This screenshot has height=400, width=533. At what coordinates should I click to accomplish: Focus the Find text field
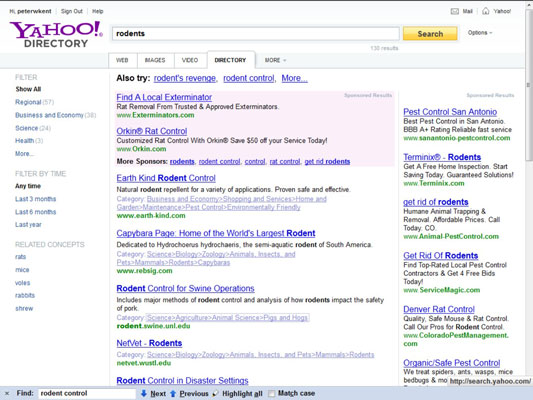pyautogui.click(x=87, y=394)
